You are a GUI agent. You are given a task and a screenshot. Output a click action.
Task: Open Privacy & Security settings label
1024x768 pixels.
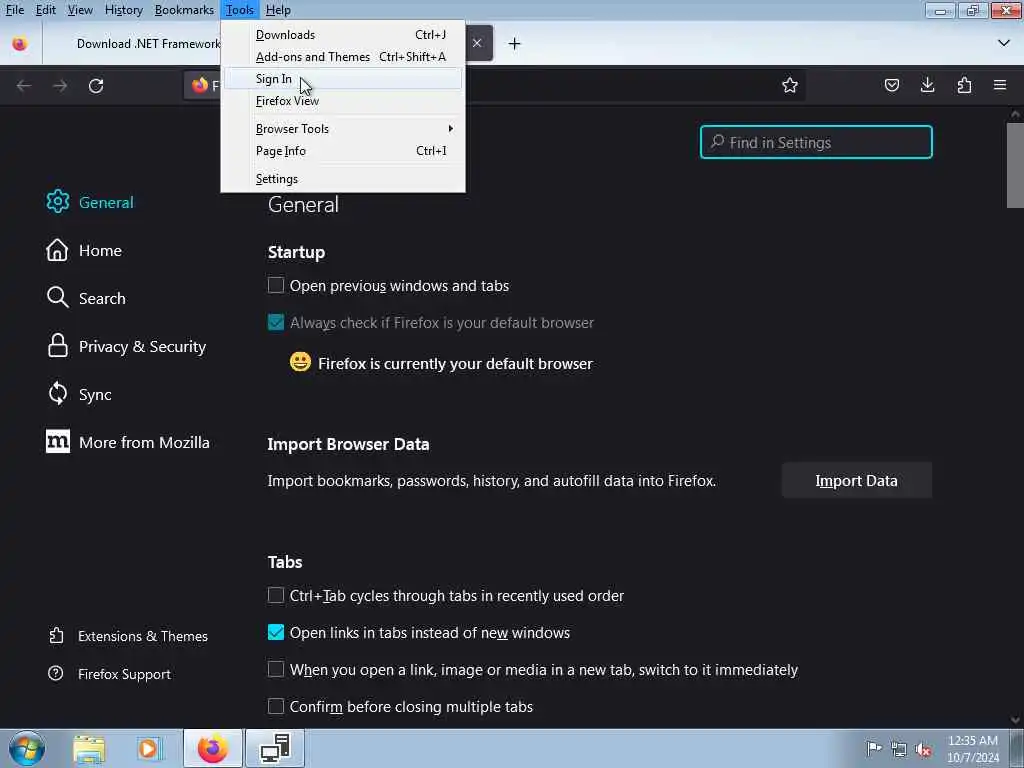click(142, 347)
